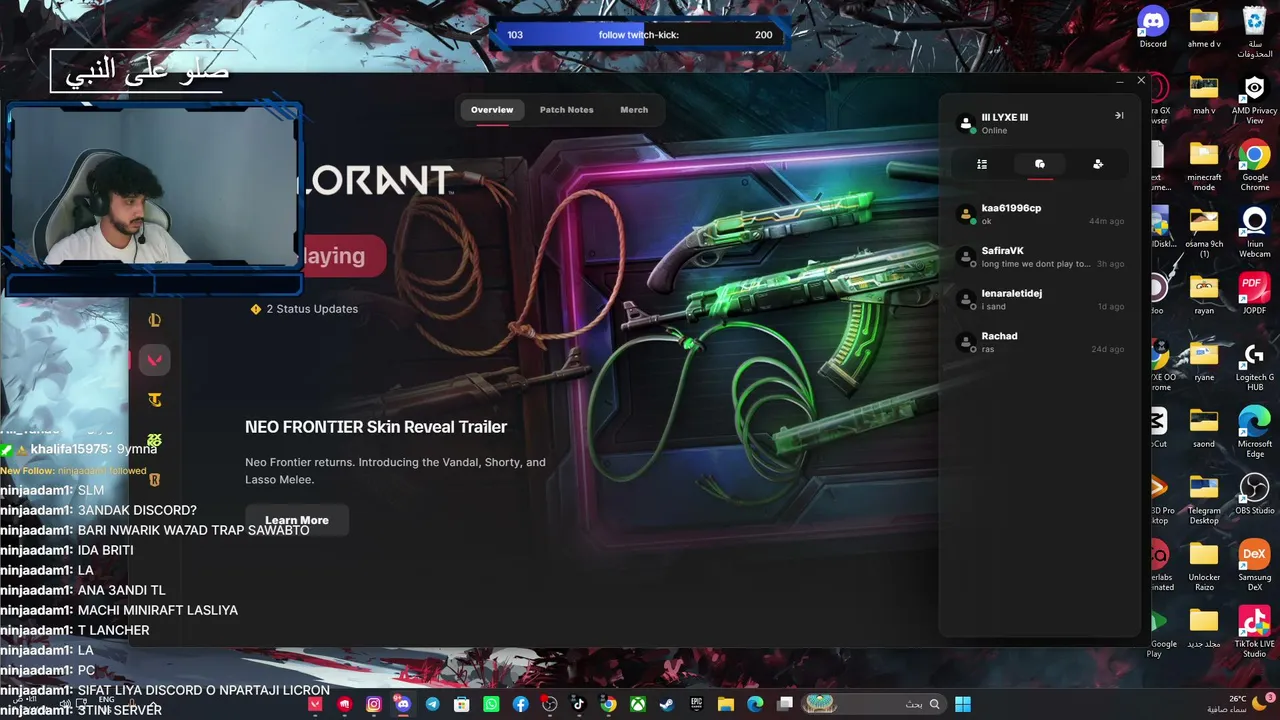Open the Unlocker Raizo folder
The width and height of the screenshot is (1280, 720).
[1204, 566]
